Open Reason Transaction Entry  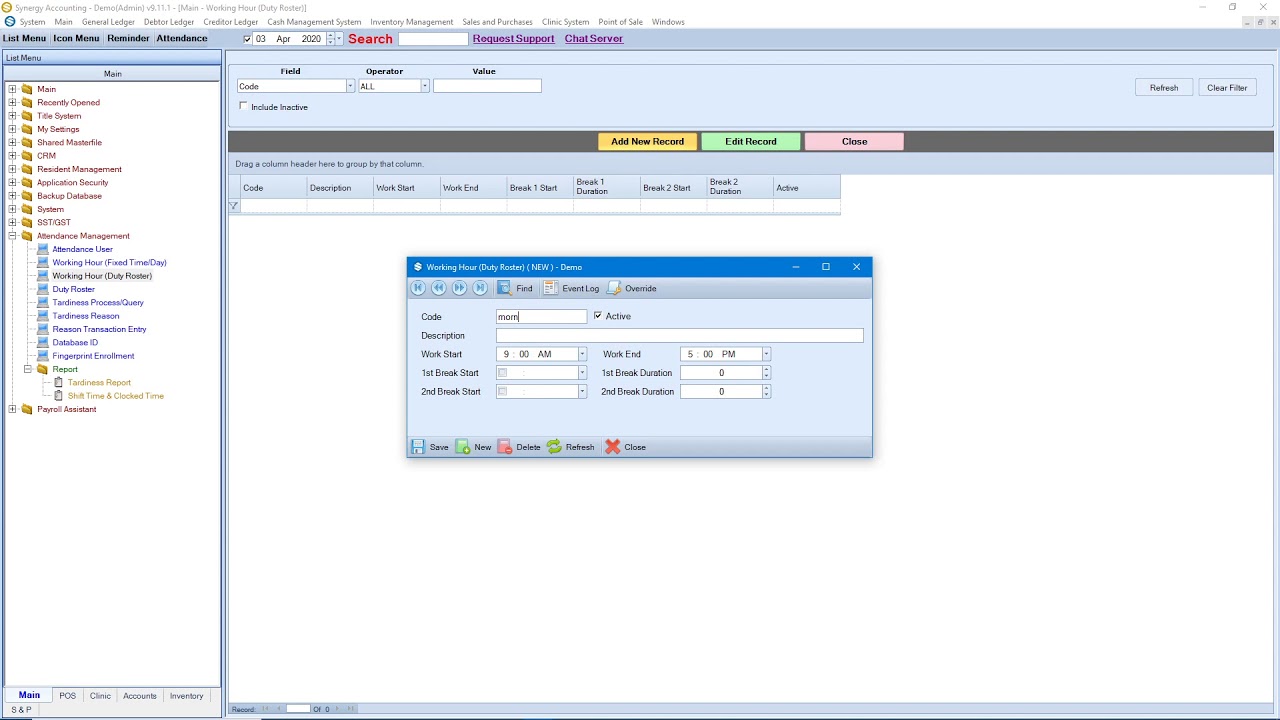click(99, 329)
